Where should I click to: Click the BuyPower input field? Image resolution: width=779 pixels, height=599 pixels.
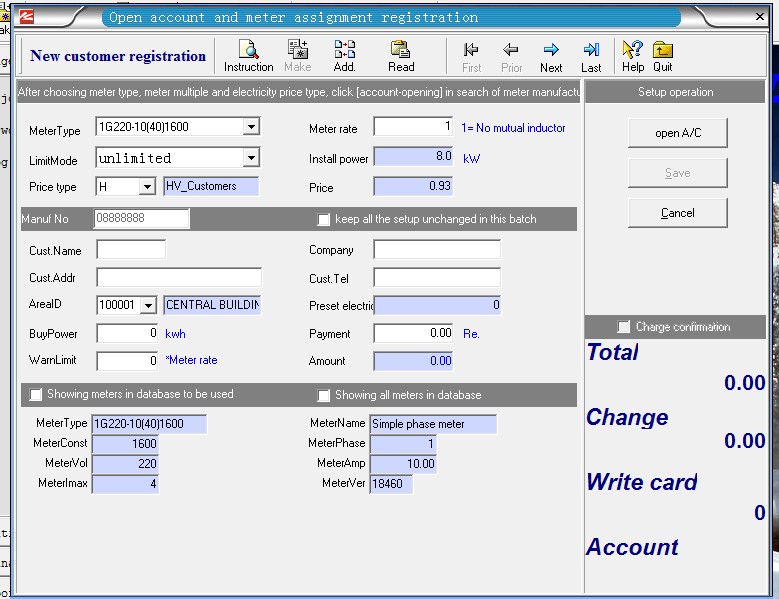pyautogui.click(x=128, y=333)
